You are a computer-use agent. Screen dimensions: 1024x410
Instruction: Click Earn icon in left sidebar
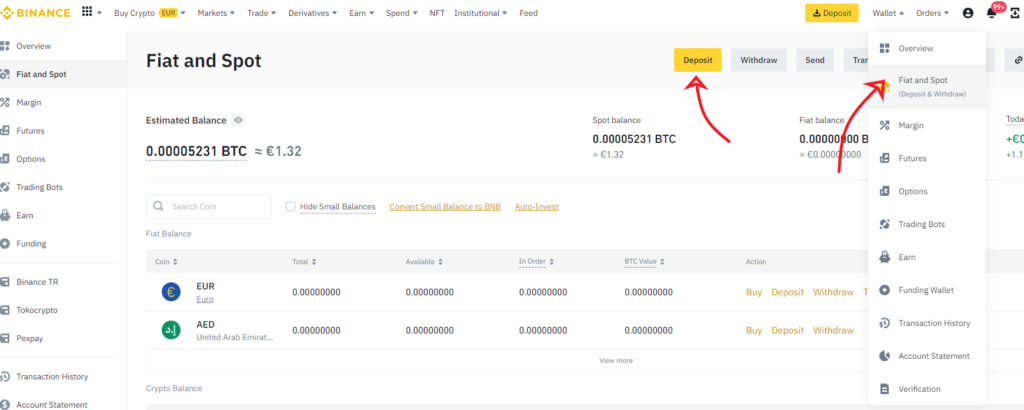coord(5,215)
